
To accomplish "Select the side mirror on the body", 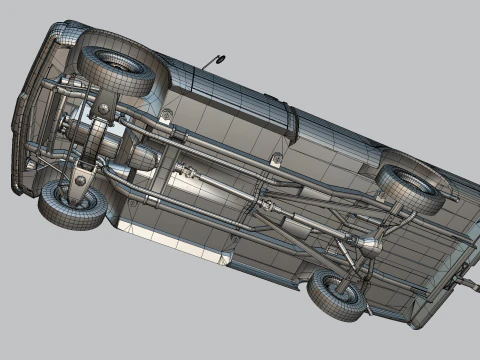I will [x=214, y=62].
